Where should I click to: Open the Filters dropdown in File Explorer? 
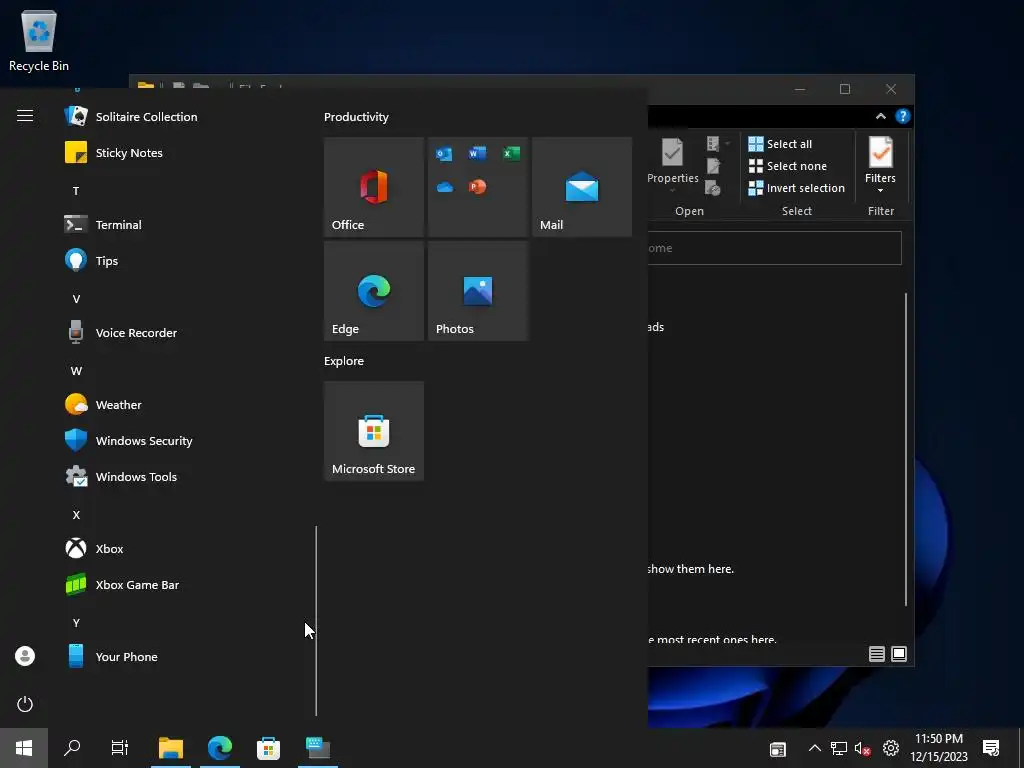(x=880, y=165)
